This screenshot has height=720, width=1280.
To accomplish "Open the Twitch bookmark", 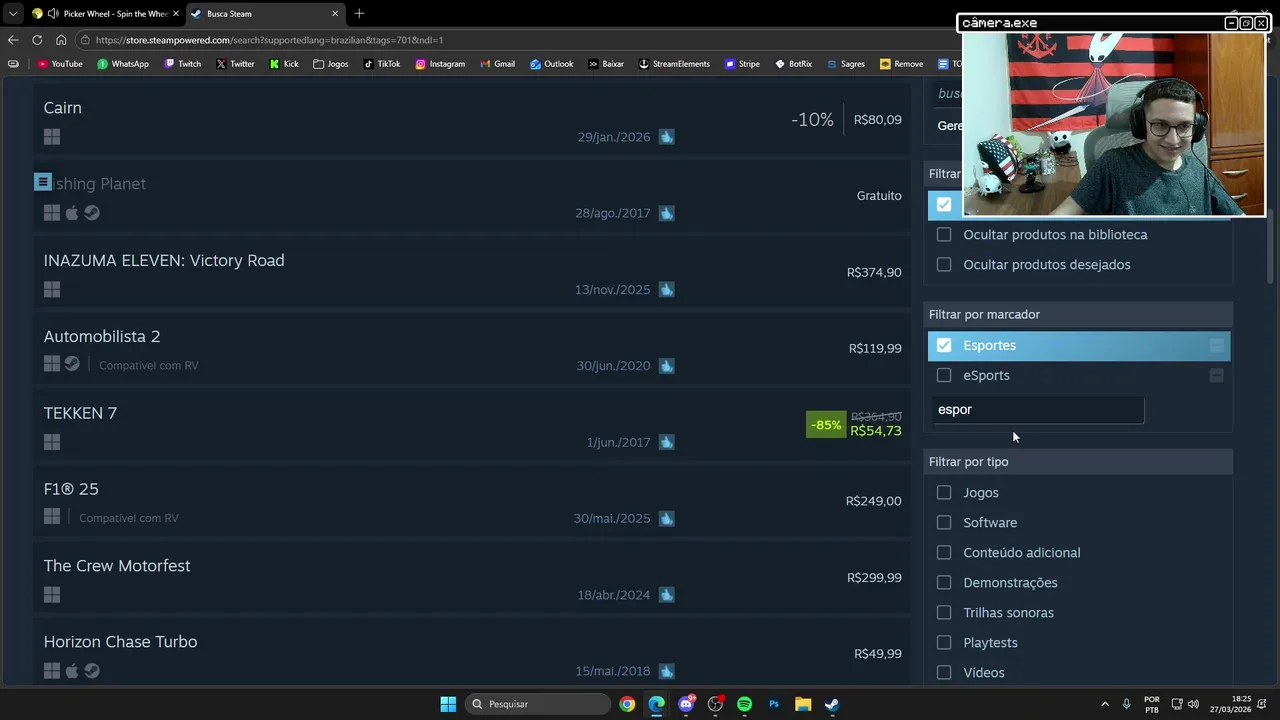I will pos(183,64).
